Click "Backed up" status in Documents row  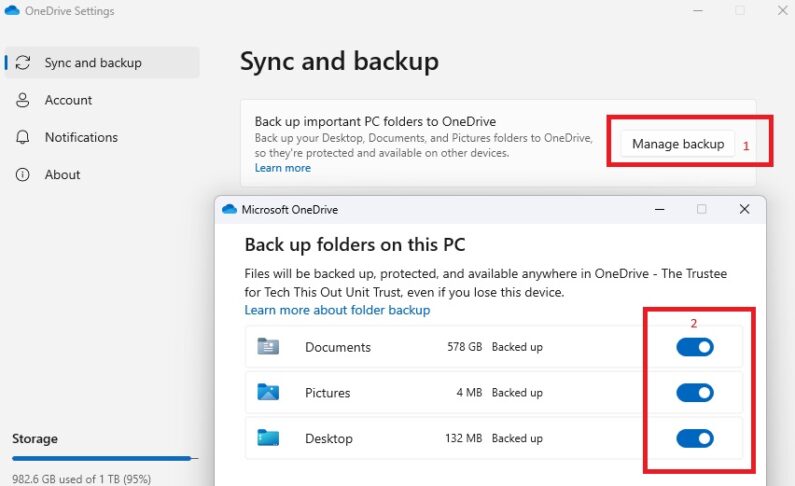tap(517, 347)
